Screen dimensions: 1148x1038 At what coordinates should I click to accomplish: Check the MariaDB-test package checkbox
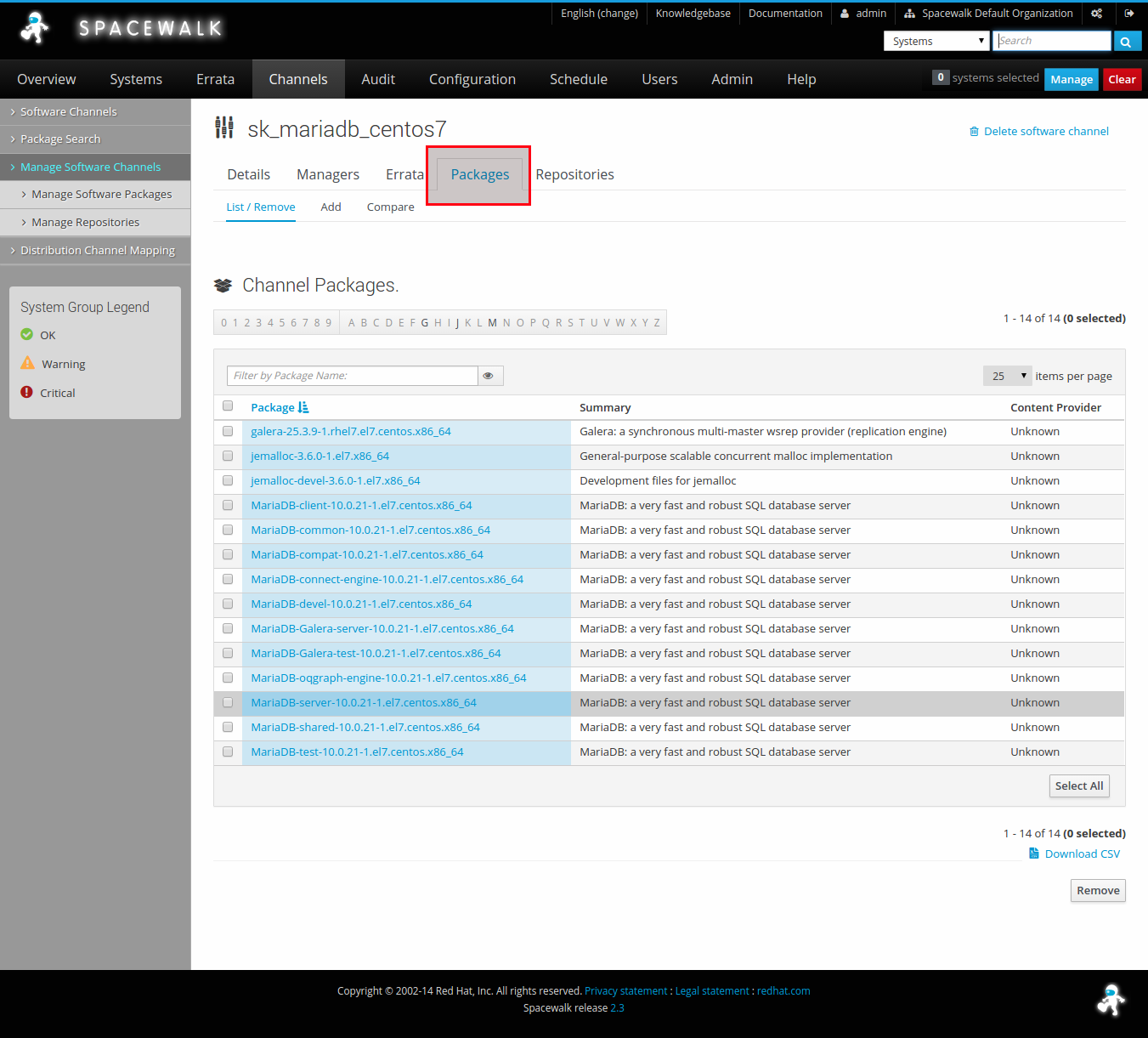click(x=228, y=752)
